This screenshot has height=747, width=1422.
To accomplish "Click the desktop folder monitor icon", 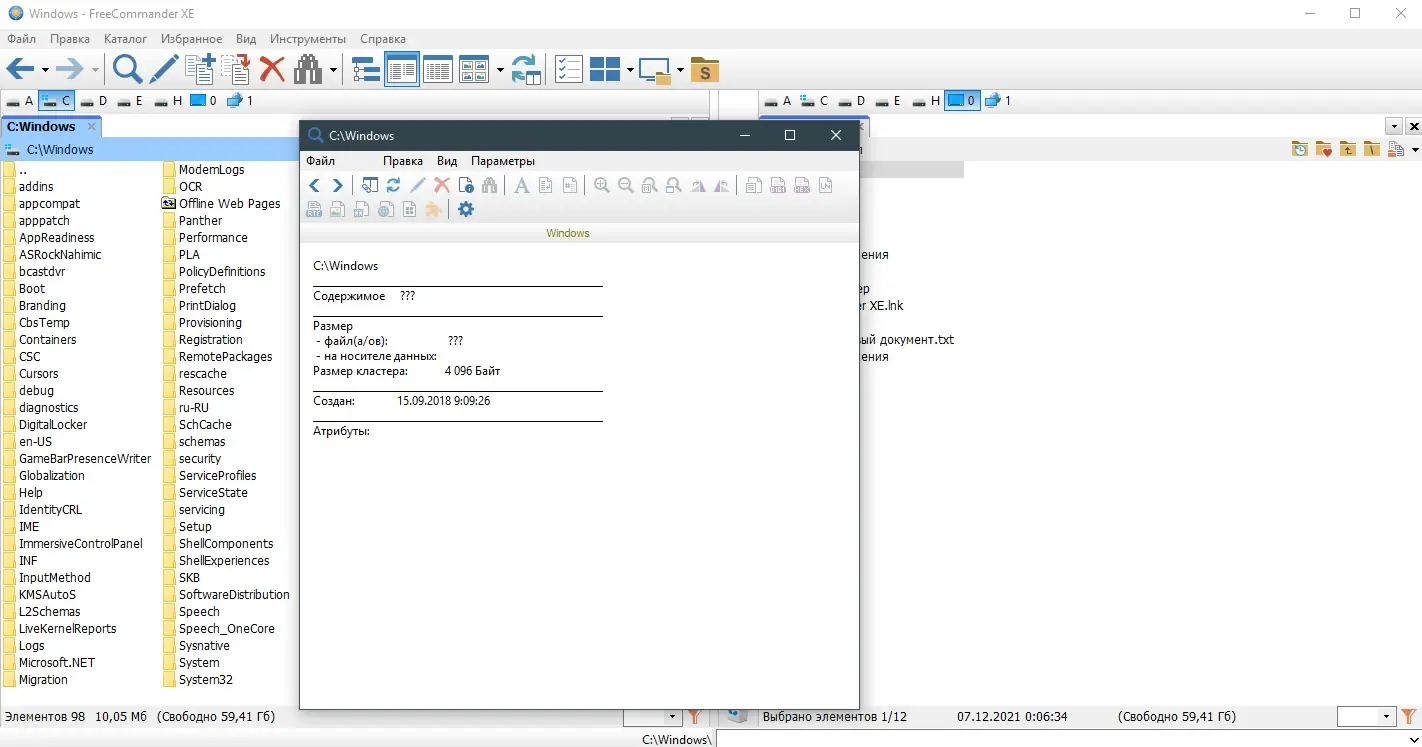I will tap(655, 69).
